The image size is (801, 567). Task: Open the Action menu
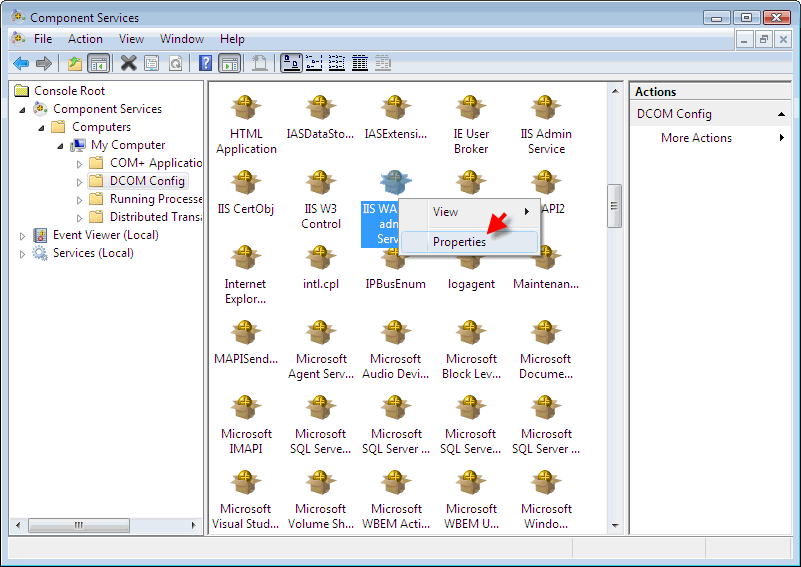[85, 39]
